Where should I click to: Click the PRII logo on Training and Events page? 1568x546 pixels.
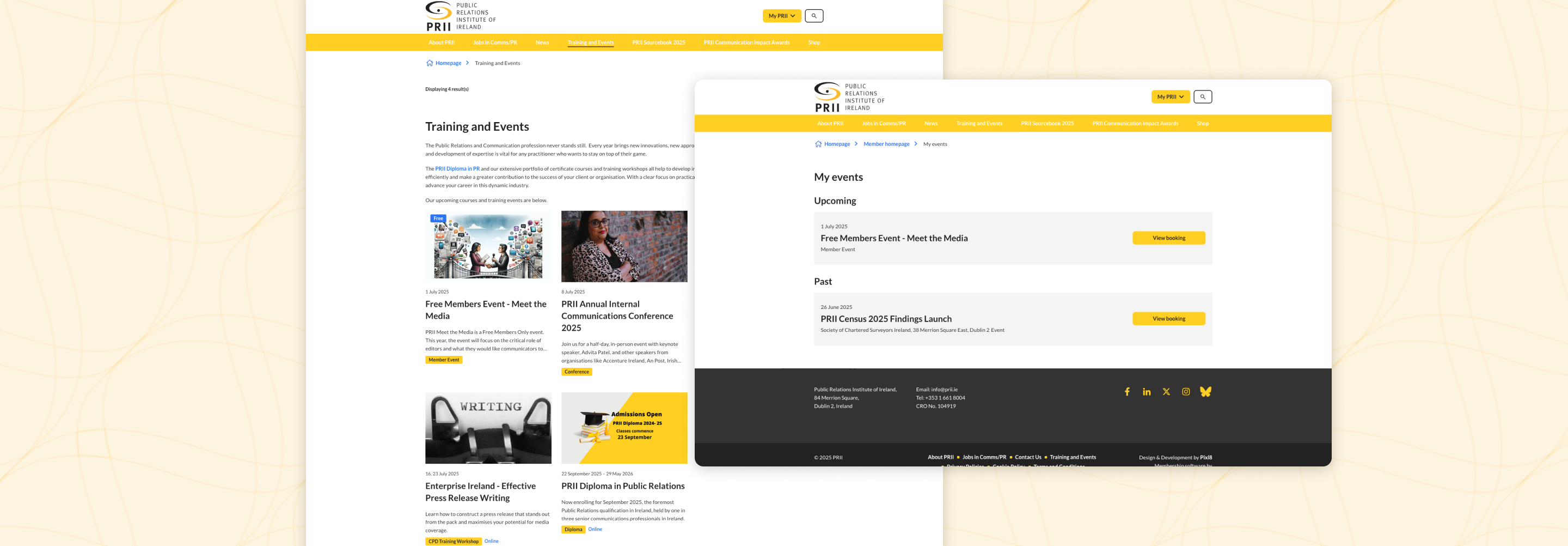[461, 16]
